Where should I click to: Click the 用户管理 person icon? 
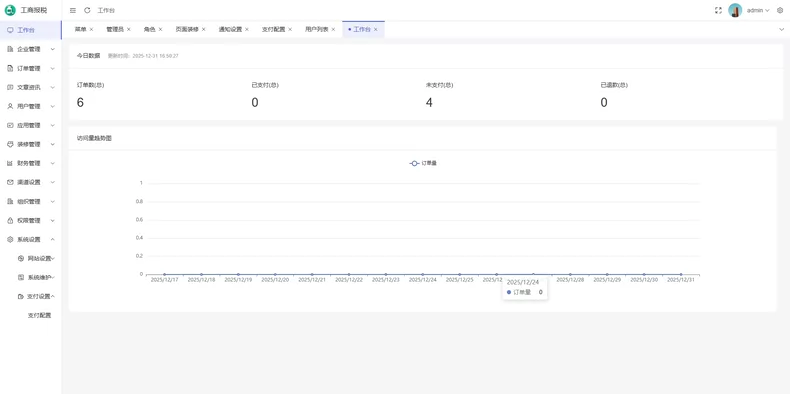[10, 106]
